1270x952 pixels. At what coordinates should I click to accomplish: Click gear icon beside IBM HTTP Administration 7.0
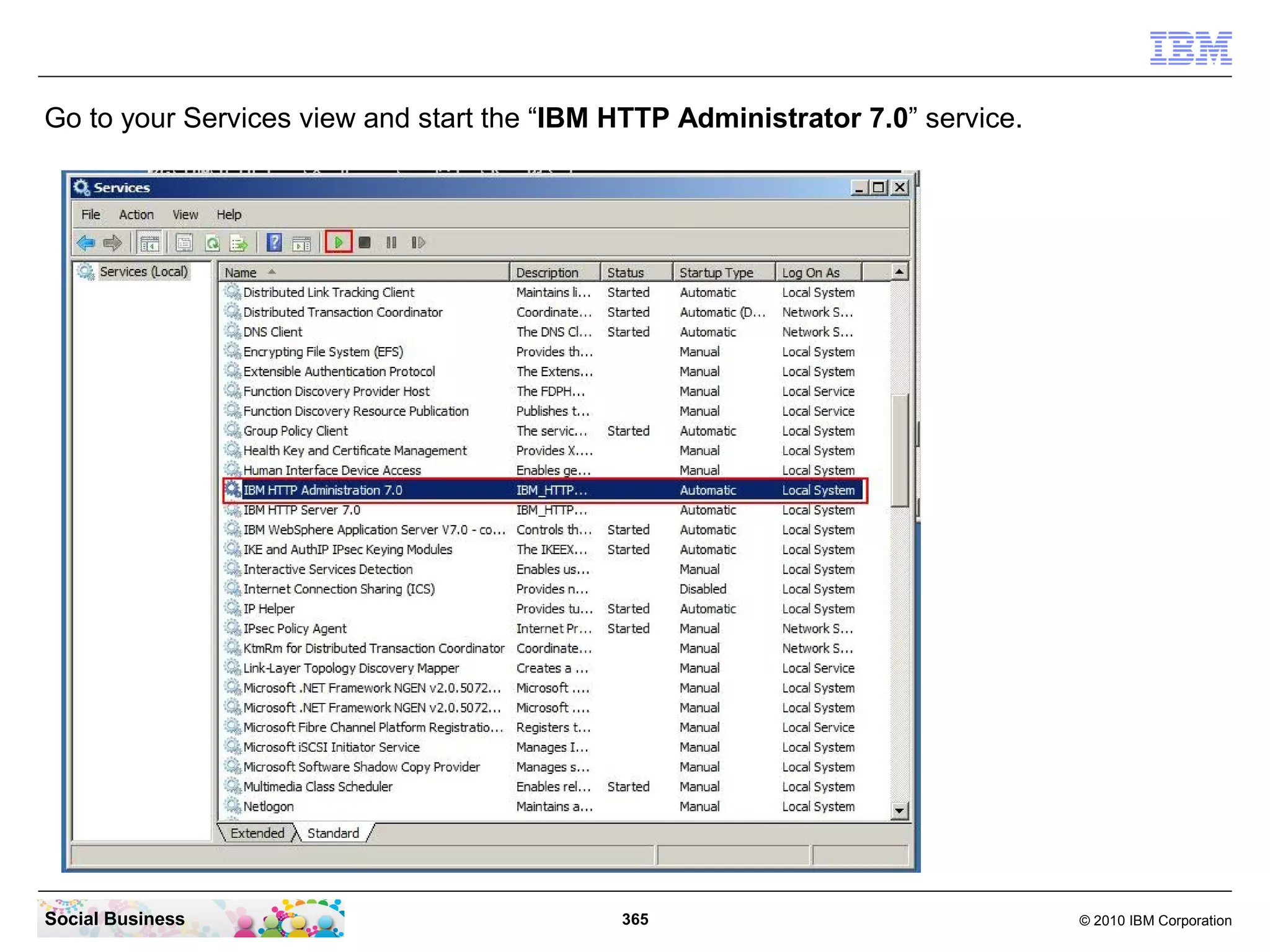tap(233, 489)
